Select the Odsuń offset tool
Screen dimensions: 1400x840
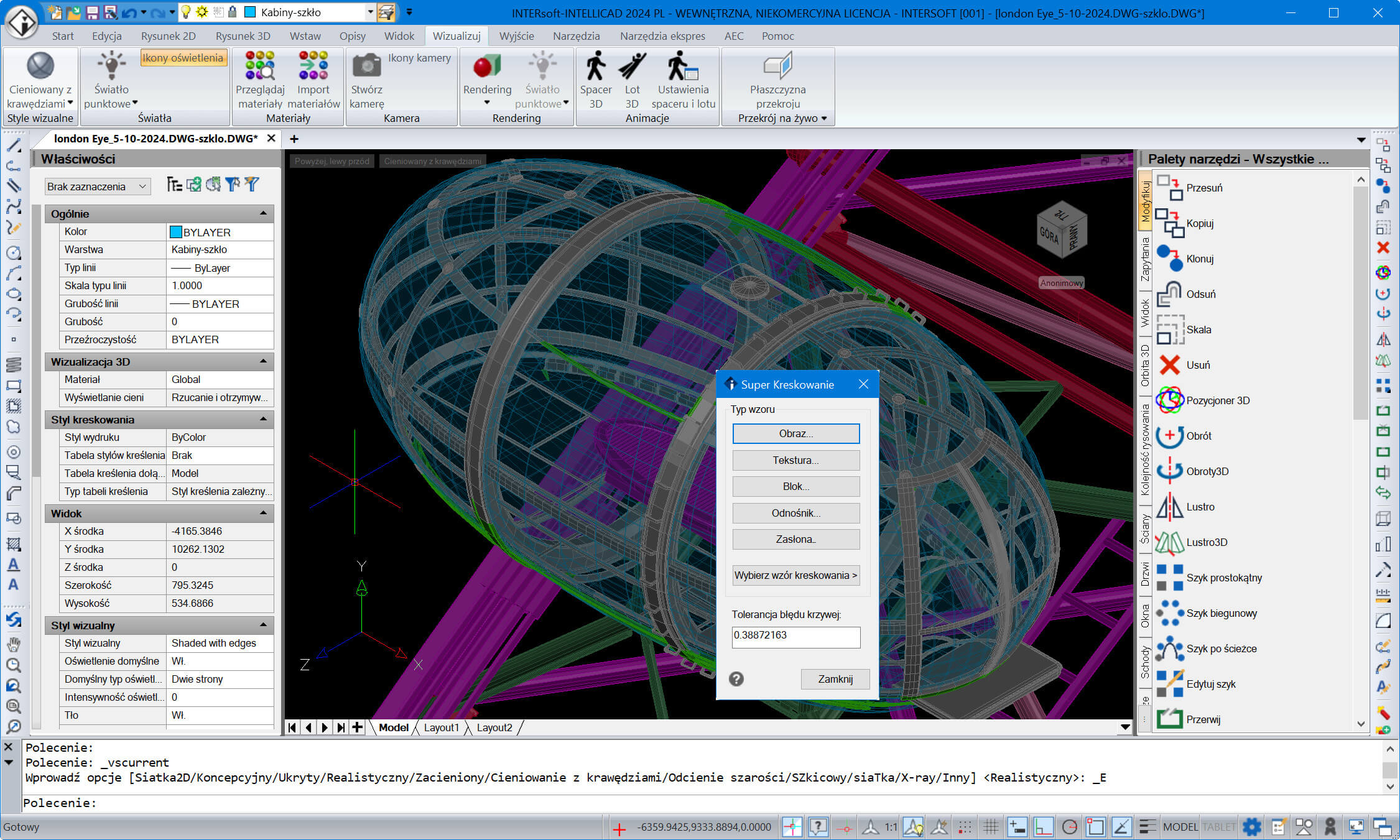pyautogui.click(x=1186, y=294)
